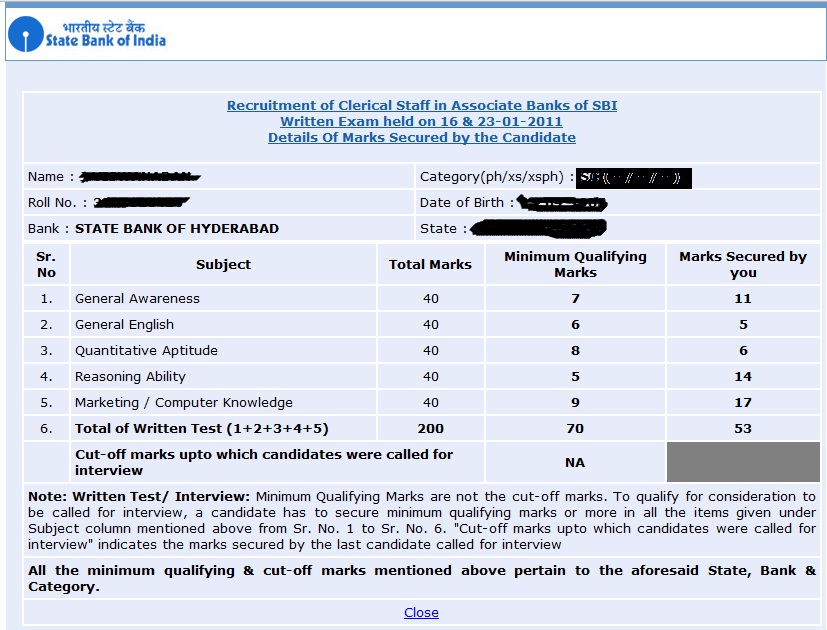Image resolution: width=827 pixels, height=630 pixels.
Task: Click minimum qualifying marks 8 for Quantitative Aptitude
Action: pos(575,350)
